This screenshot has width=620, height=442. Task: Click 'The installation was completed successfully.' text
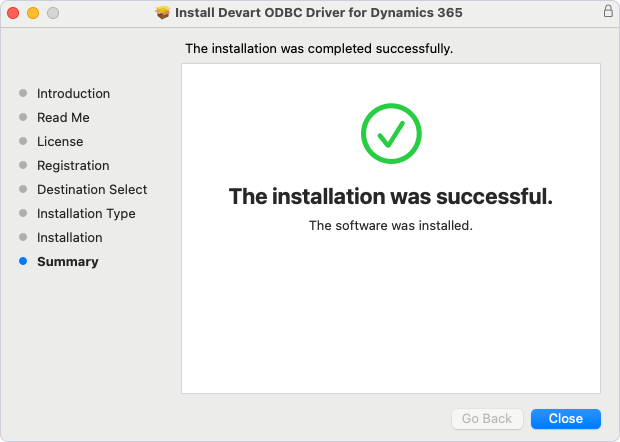319,49
